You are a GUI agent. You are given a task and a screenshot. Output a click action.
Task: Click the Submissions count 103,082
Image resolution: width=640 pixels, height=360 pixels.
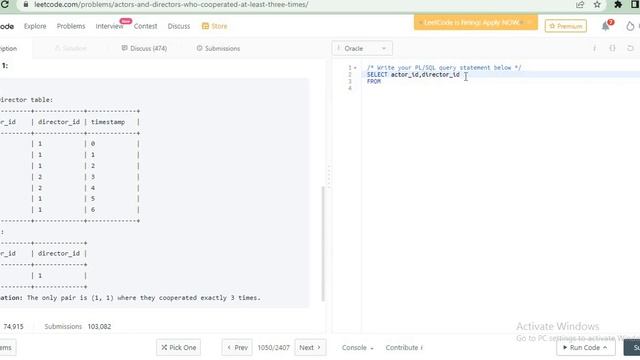[99, 327]
